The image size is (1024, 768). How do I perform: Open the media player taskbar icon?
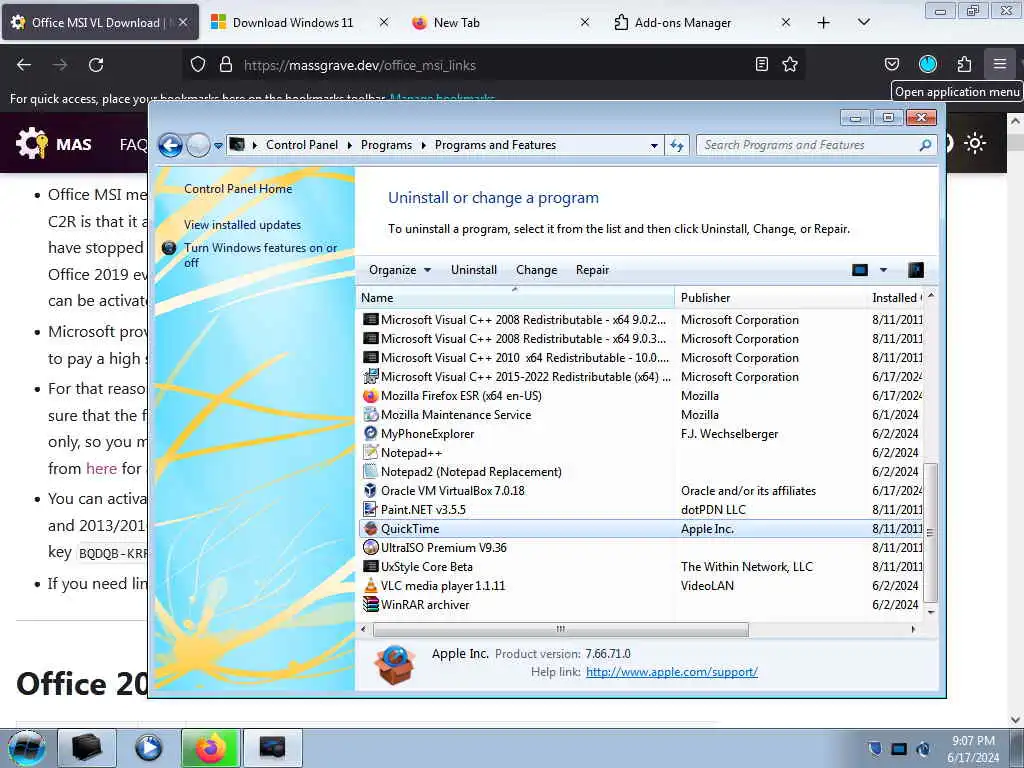(x=148, y=748)
